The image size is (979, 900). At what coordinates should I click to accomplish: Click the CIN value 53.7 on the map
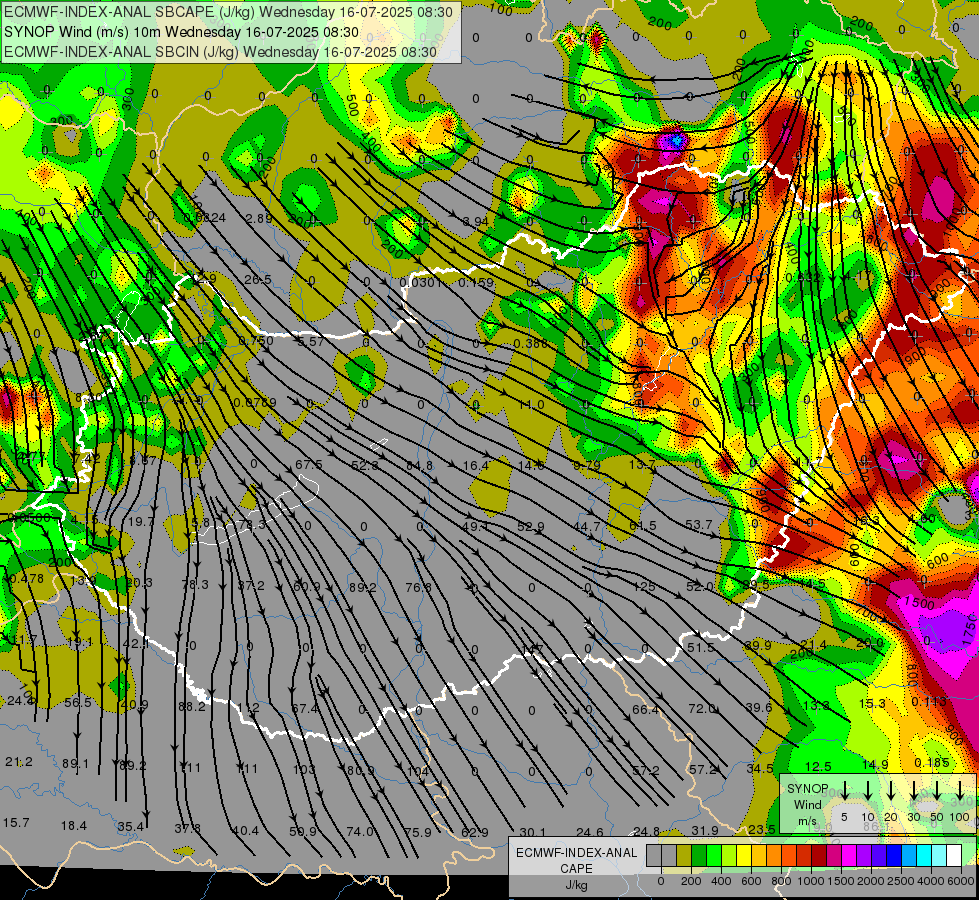(699, 525)
